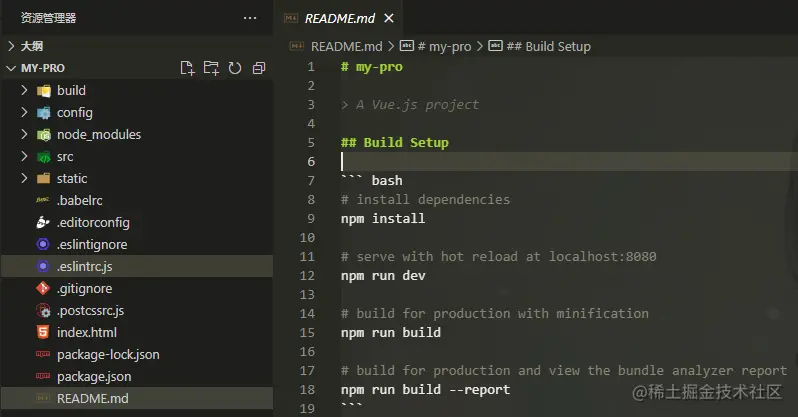The height and width of the screenshot is (417, 798).
Task: Close the README.md editor tab
Action: coord(389,18)
